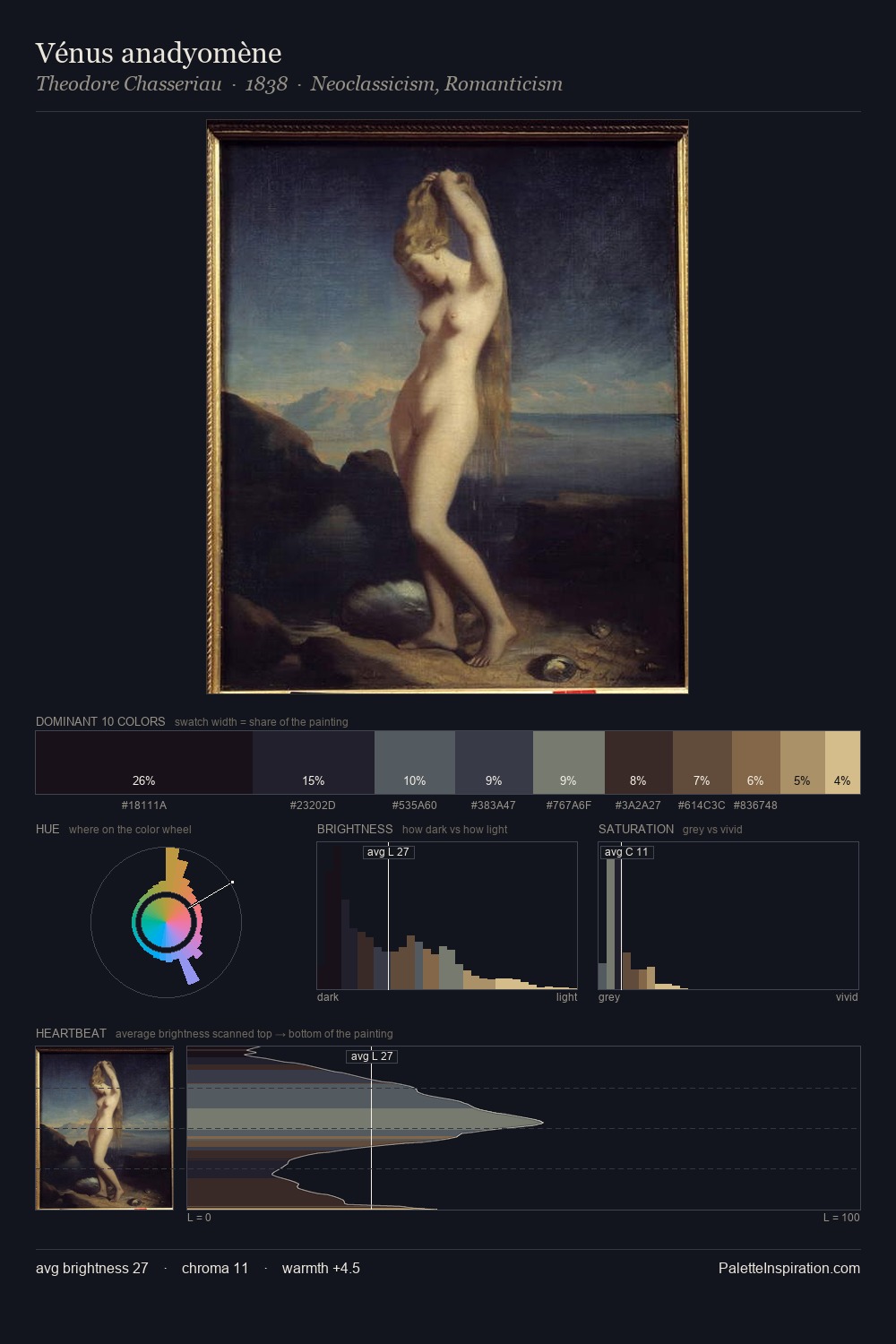
Task: Click the main Vénus anadyomène painting image
Action: pyautogui.click(x=447, y=407)
